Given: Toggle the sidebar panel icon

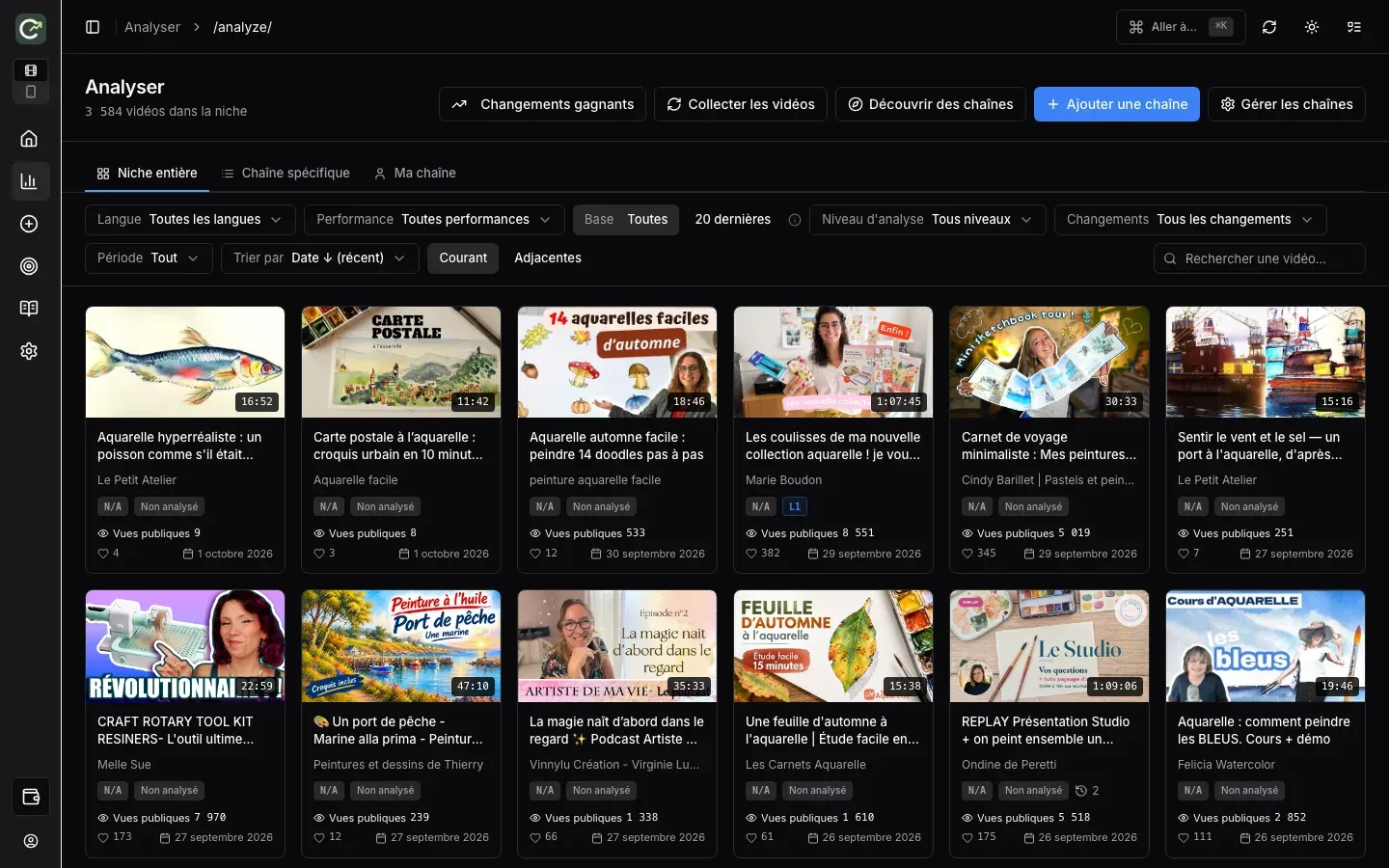Looking at the screenshot, I should [x=93, y=27].
